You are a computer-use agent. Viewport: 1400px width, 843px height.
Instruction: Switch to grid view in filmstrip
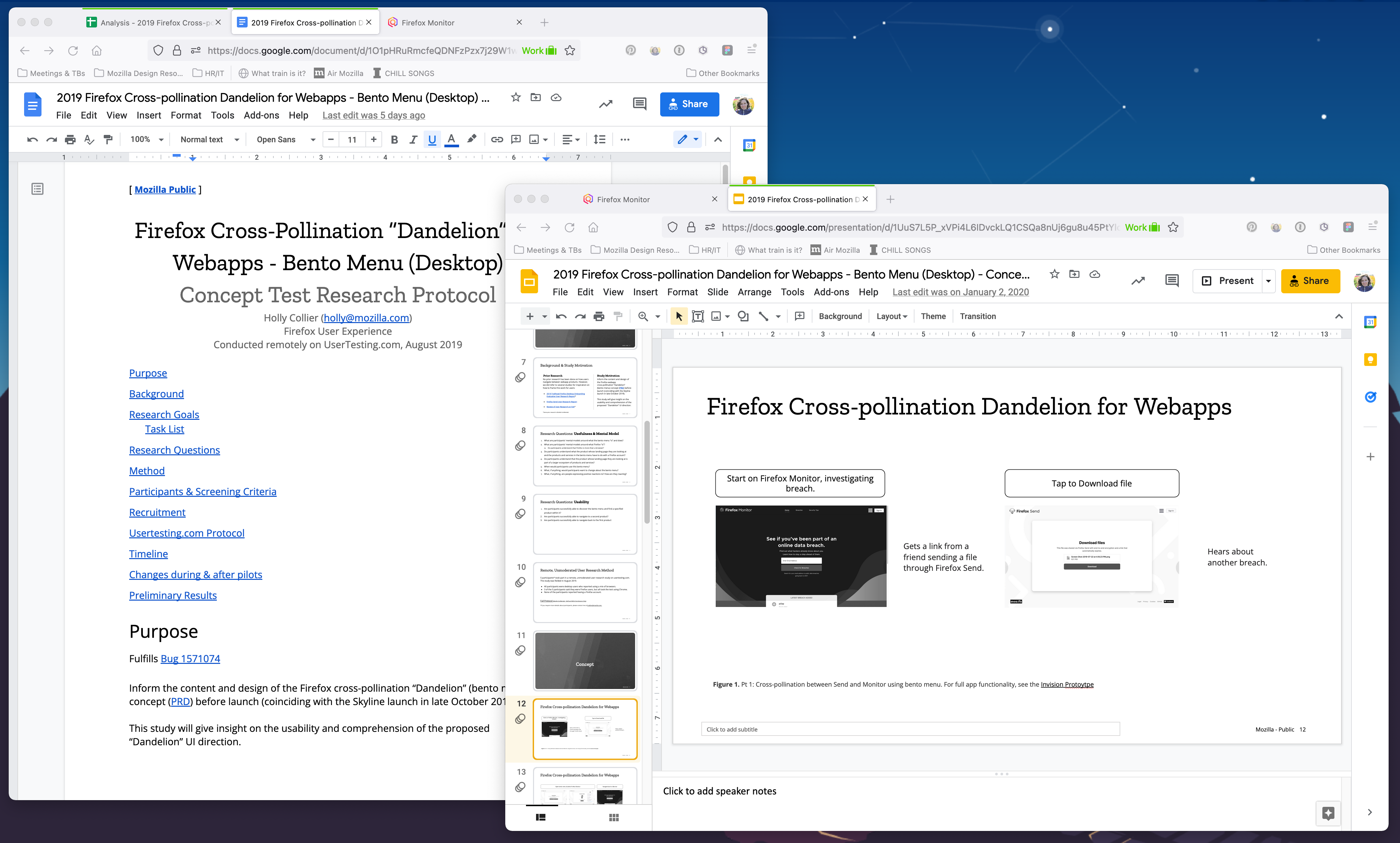[614, 818]
